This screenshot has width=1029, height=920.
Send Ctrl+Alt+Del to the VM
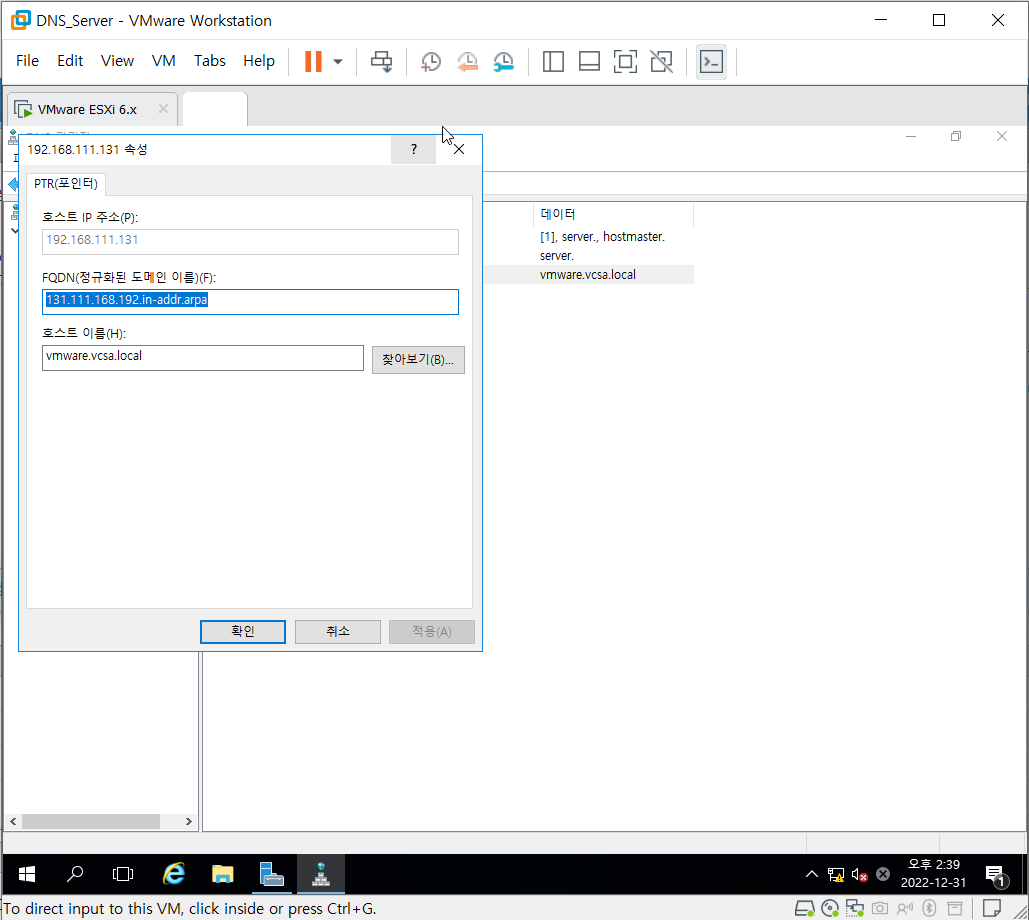(381, 62)
